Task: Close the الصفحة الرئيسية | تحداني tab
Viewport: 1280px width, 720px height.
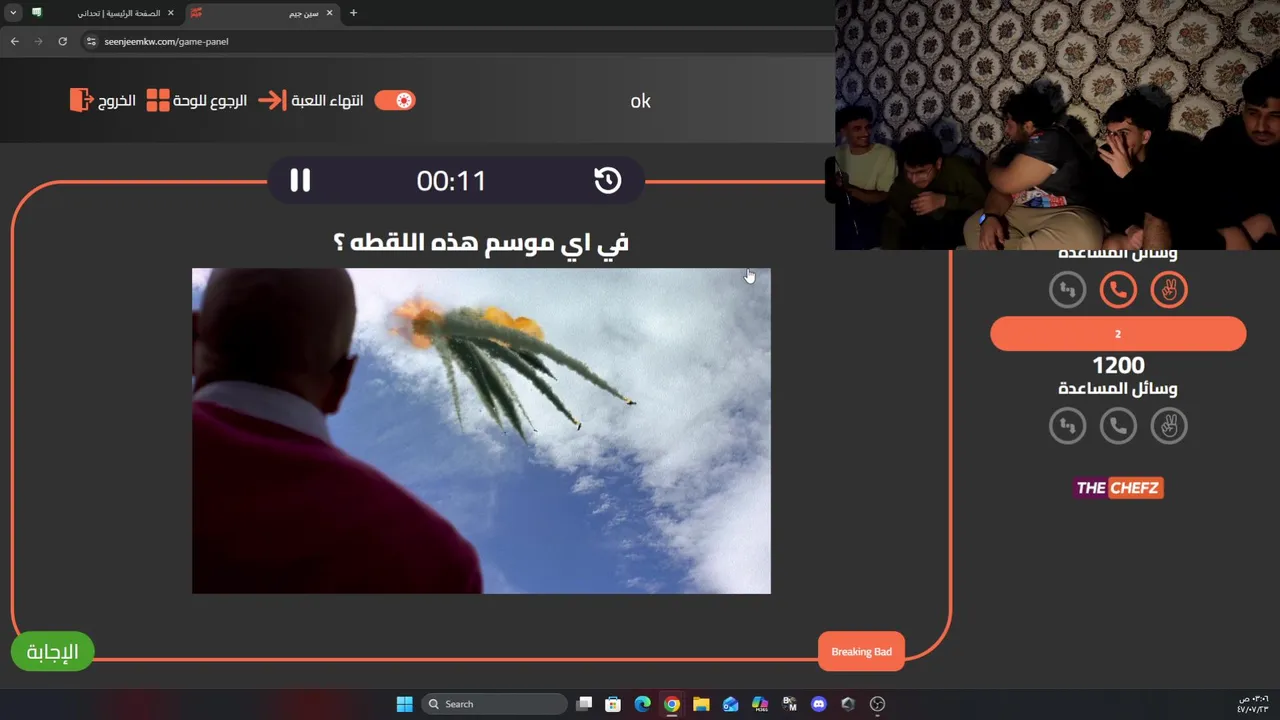Action: coord(170,13)
